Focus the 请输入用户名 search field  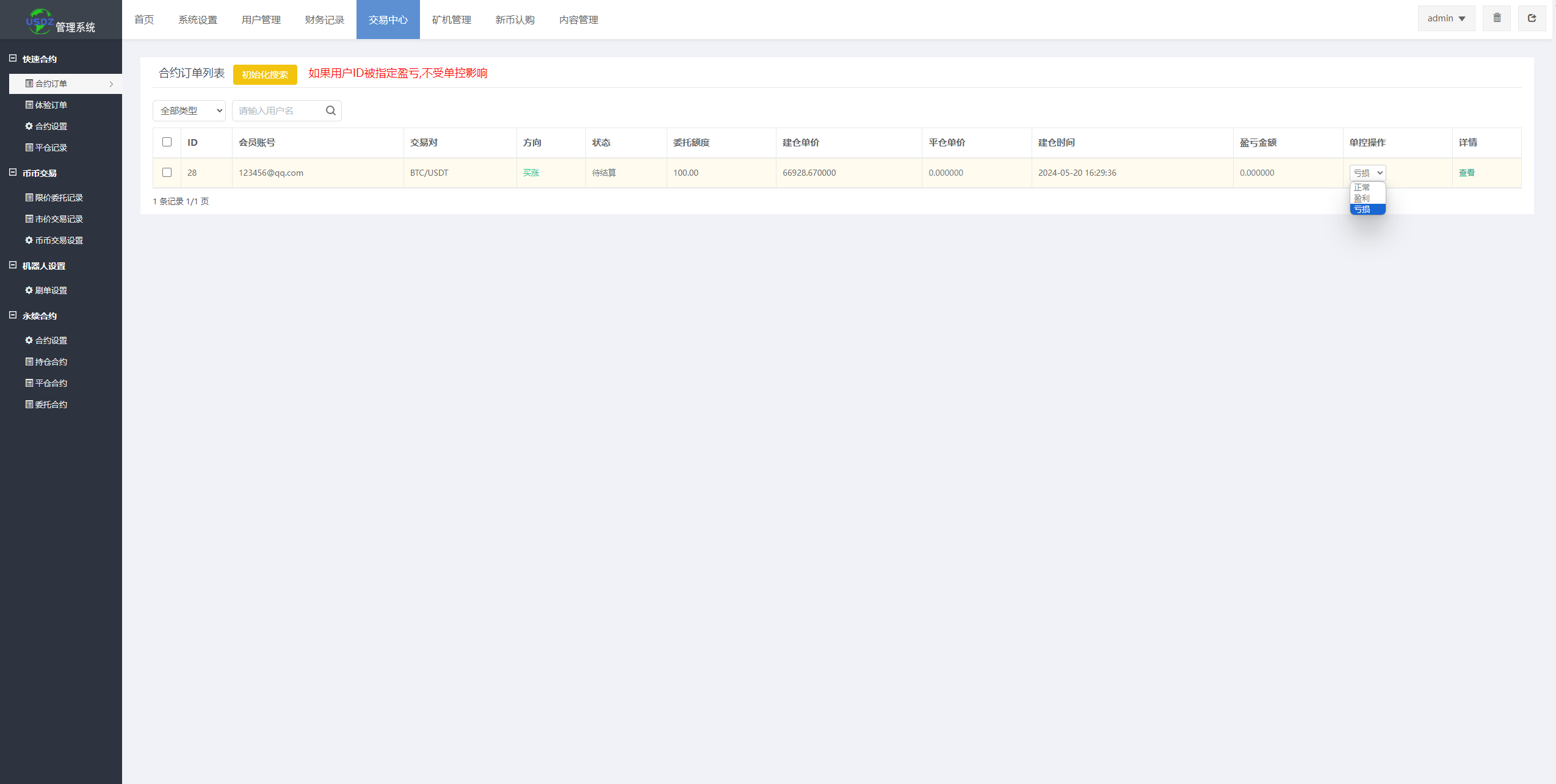coord(278,110)
